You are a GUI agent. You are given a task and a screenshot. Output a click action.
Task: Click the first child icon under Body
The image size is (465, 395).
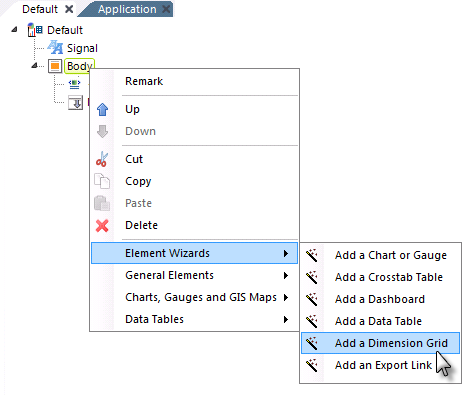tap(74, 84)
